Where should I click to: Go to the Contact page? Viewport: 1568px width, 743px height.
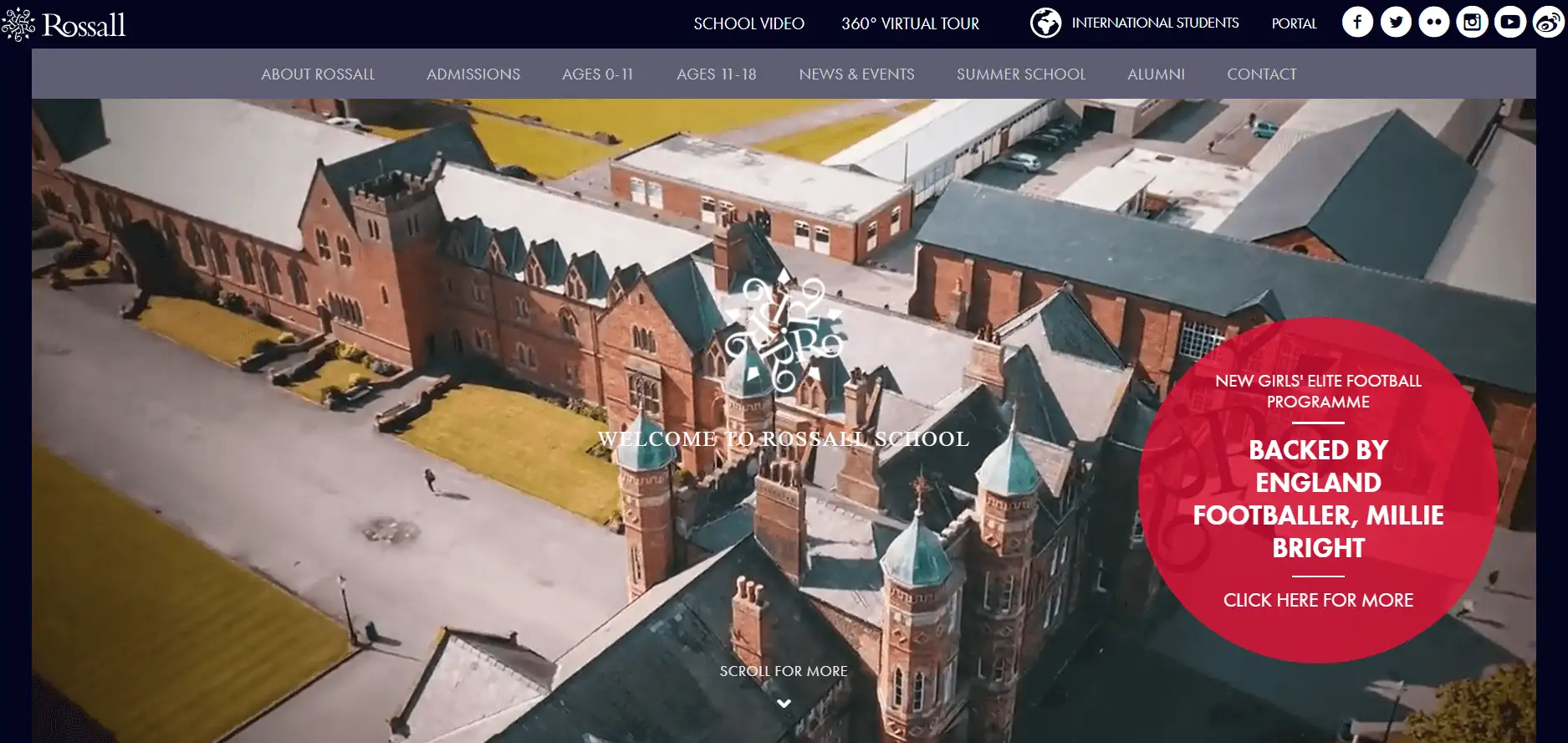click(x=1262, y=74)
